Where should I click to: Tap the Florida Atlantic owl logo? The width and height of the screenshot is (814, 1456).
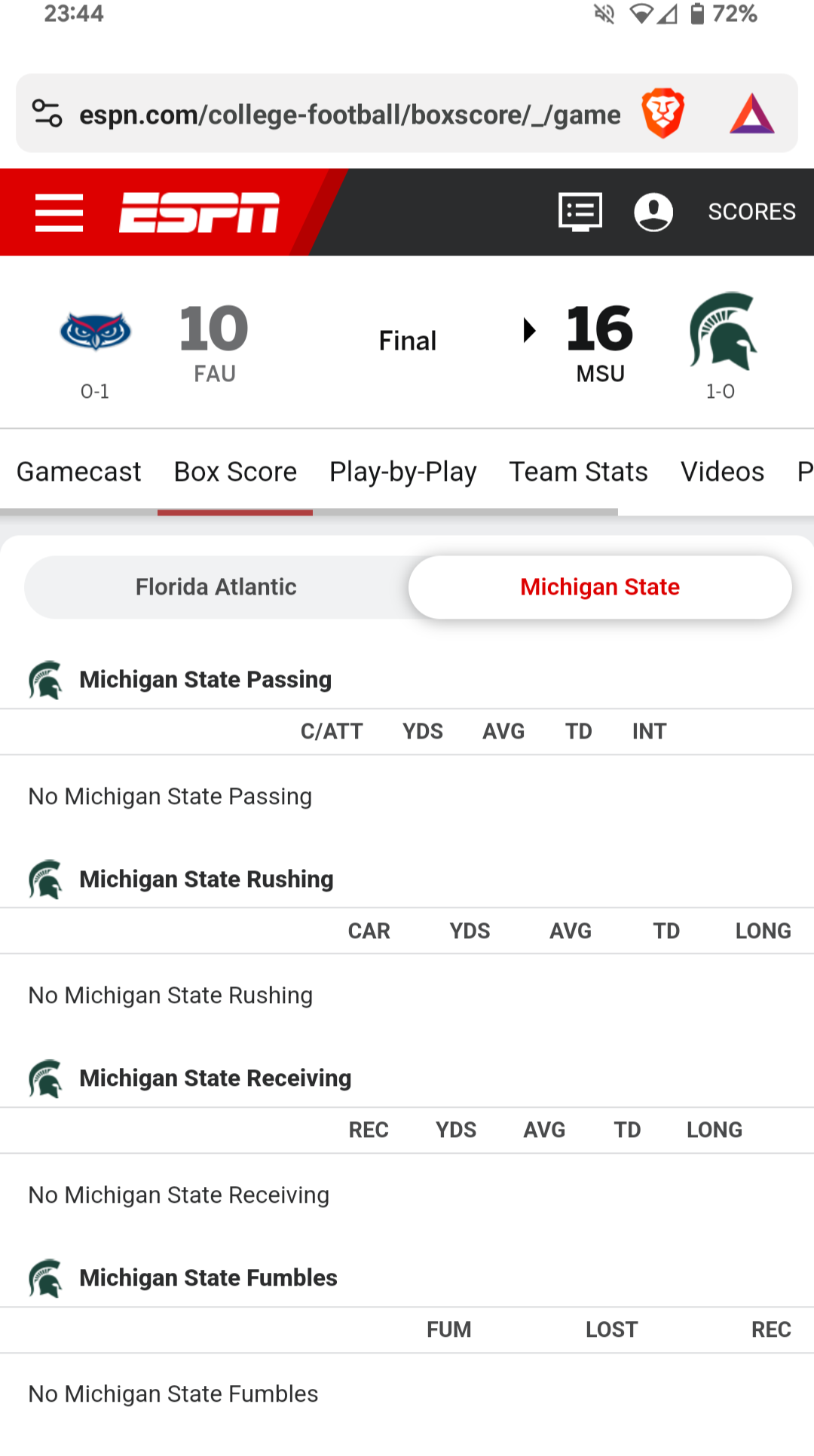tap(96, 332)
